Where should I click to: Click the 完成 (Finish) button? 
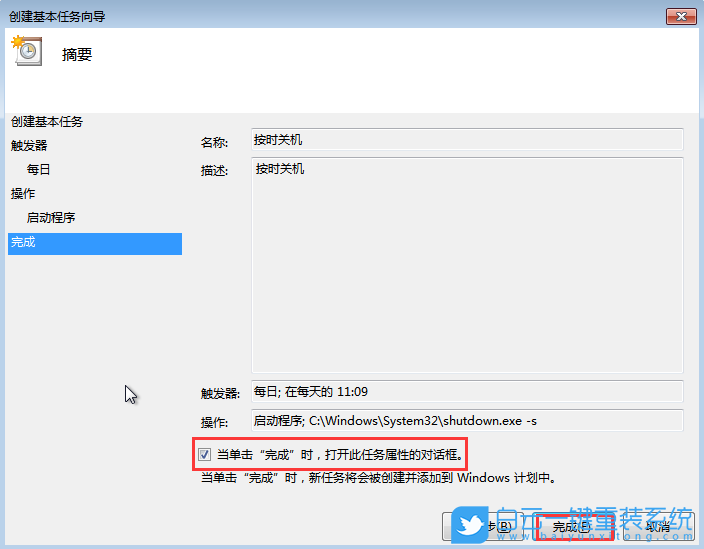pyautogui.click(x=574, y=526)
